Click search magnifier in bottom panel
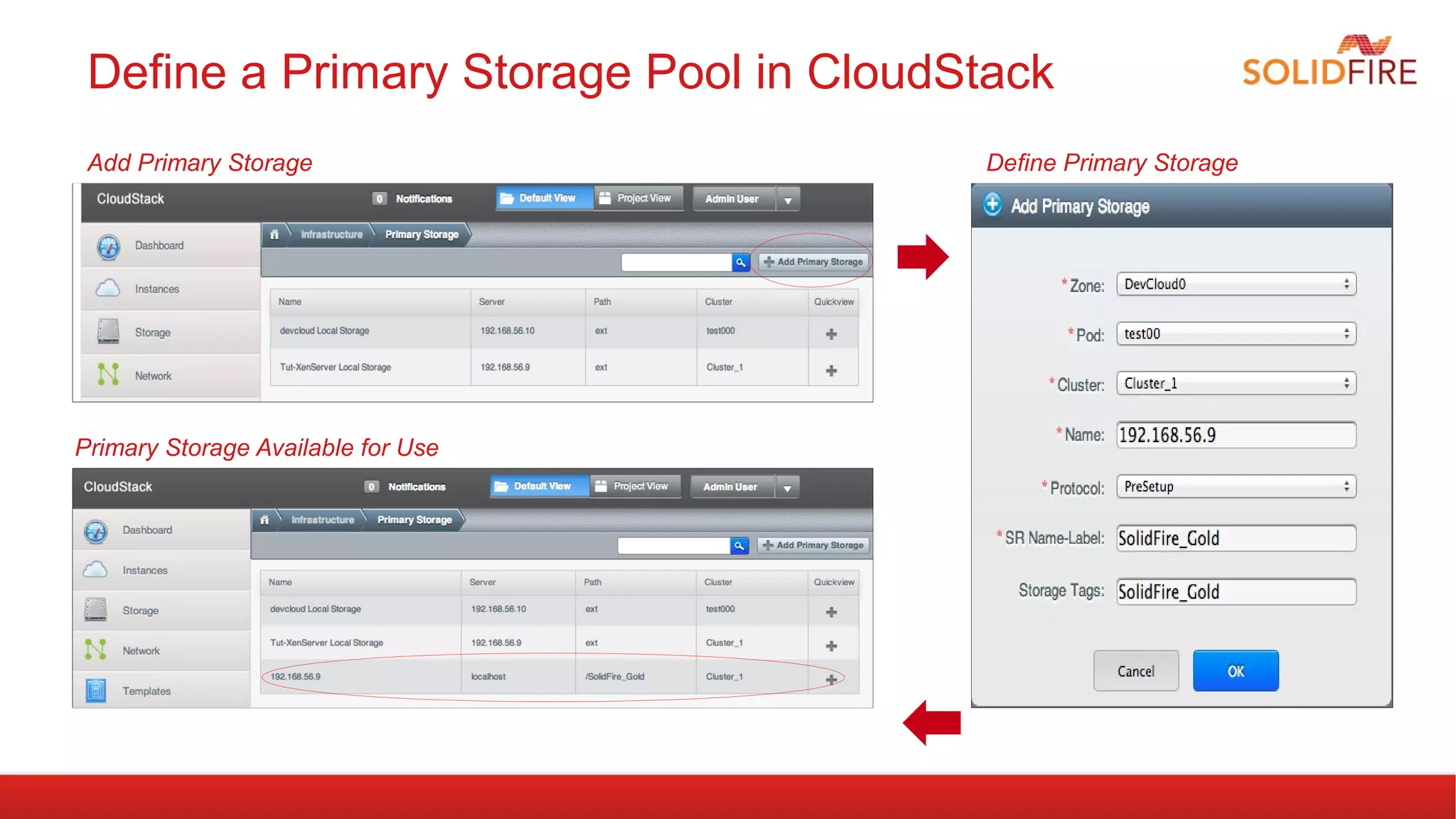The height and width of the screenshot is (819, 1456). point(739,545)
